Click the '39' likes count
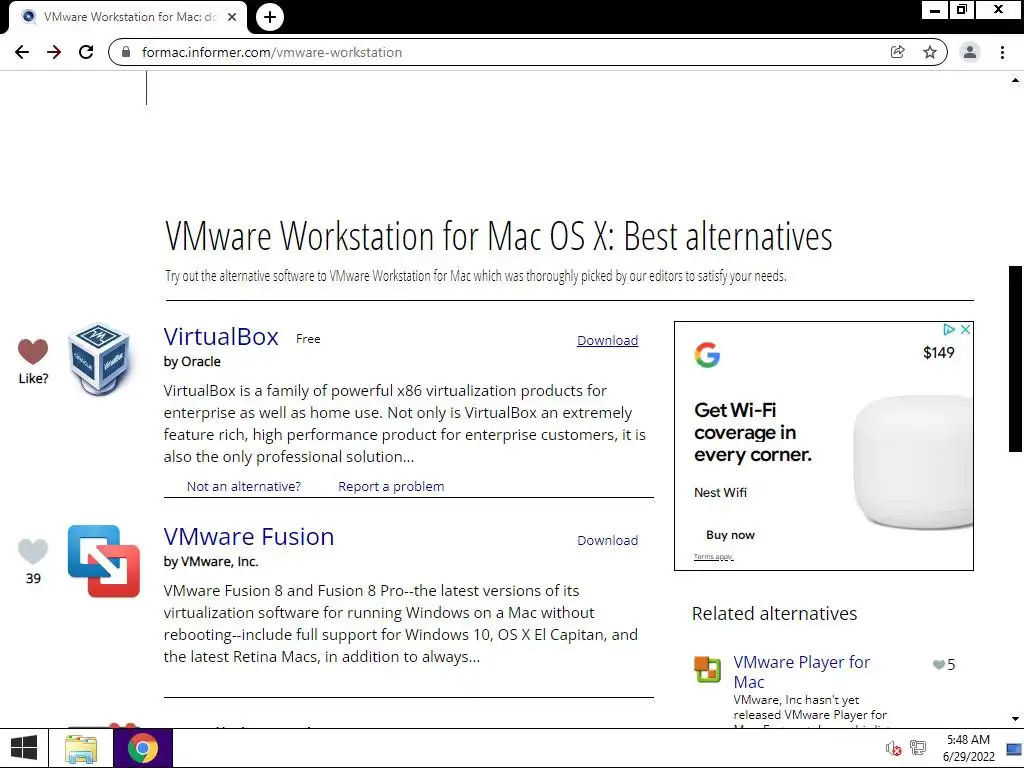 33,579
